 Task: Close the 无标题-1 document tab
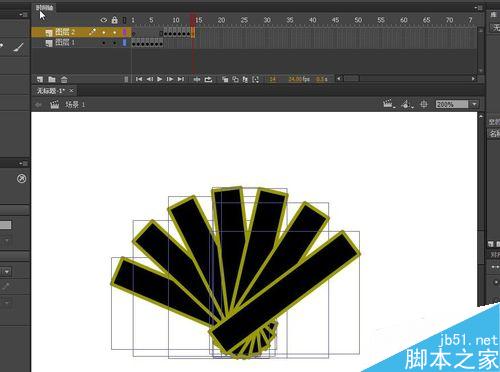click(71, 91)
